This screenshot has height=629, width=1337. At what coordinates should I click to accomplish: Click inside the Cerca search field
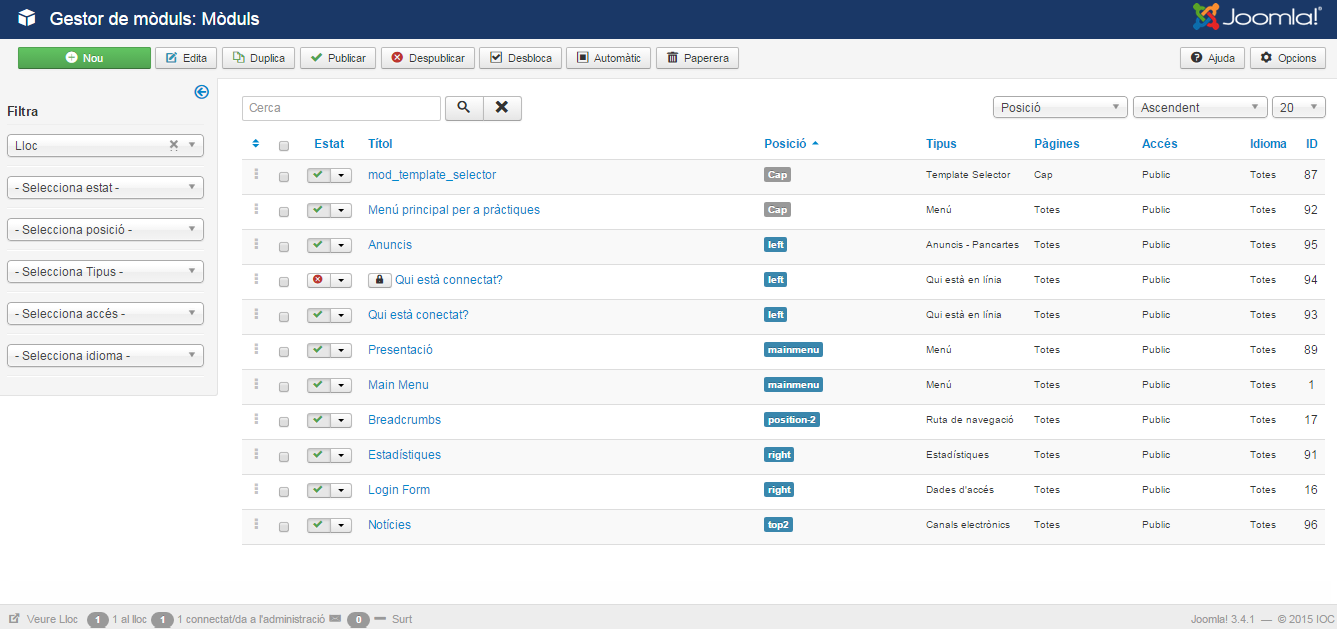click(x=341, y=108)
